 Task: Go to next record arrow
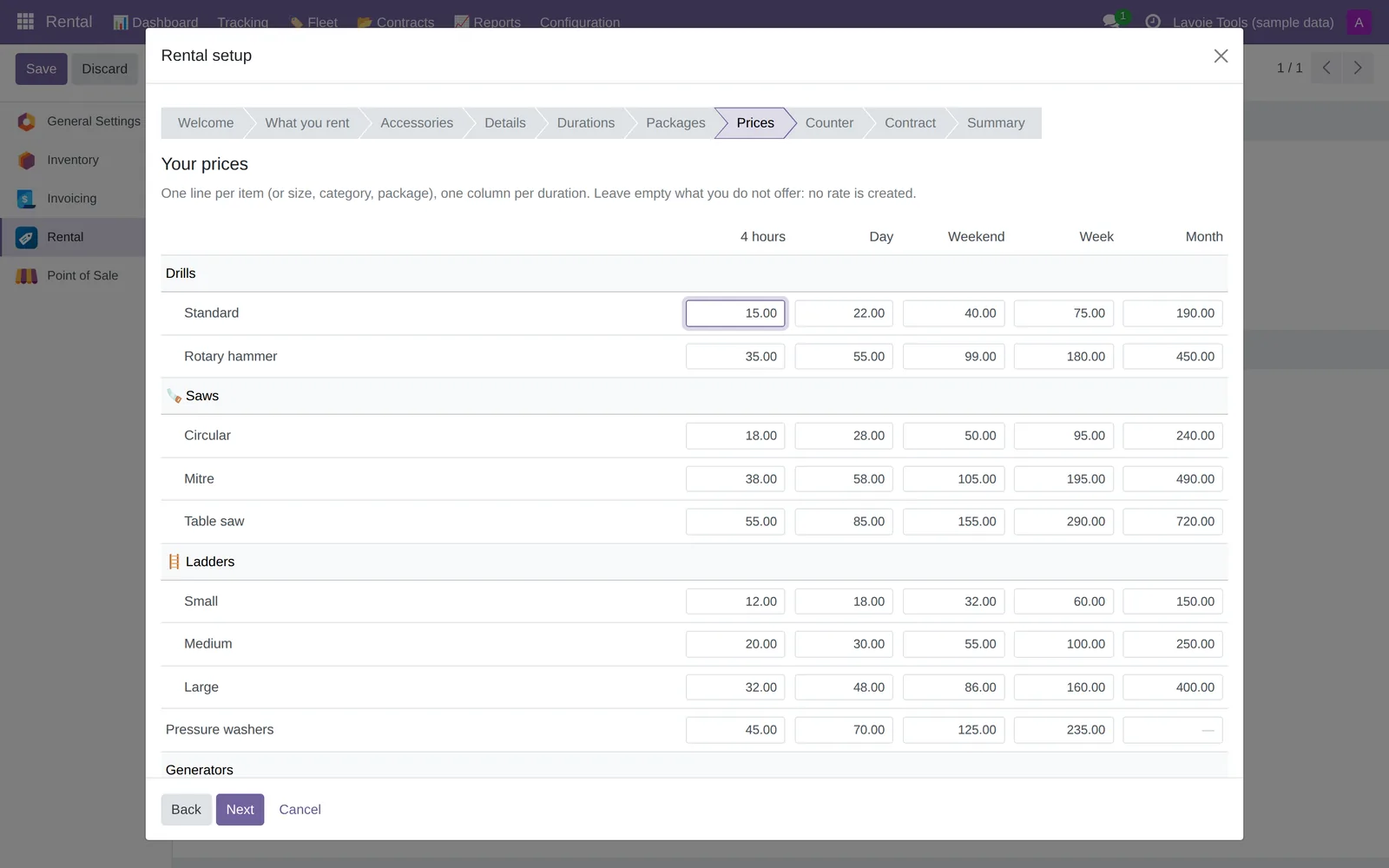click(x=1358, y=68)
